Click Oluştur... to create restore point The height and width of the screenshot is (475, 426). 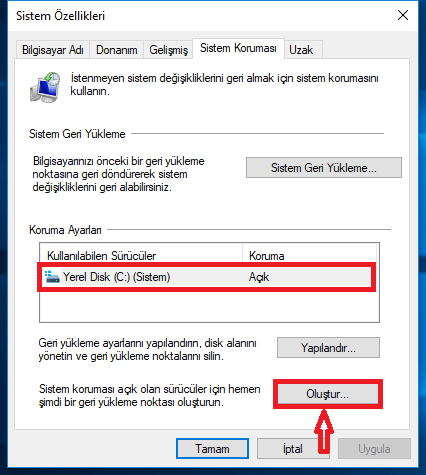tap(328, 394)
